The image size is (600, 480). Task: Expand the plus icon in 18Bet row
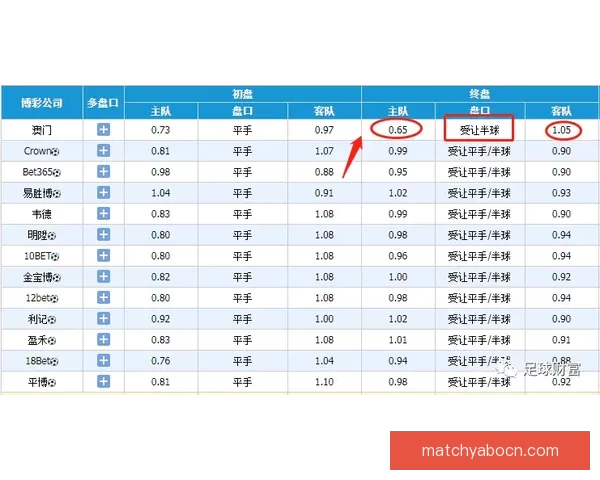[103, 360]
